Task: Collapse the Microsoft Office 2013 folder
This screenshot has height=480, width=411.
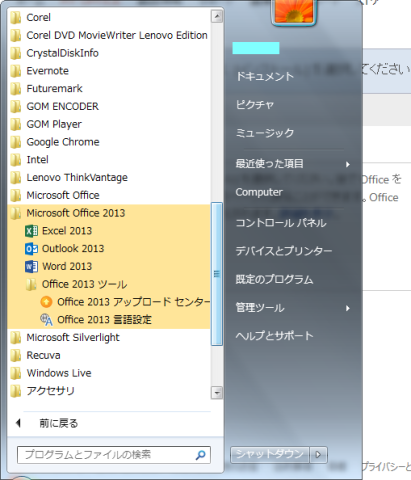Action: pos(109,213)
